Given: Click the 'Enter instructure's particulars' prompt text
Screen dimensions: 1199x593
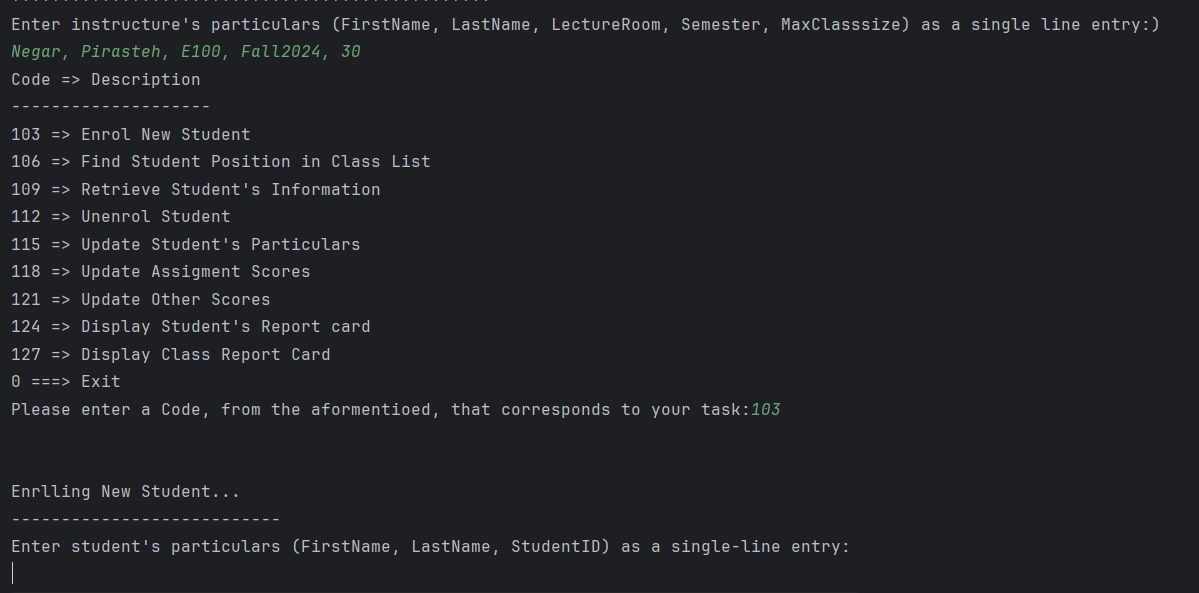Looking at the screenshot, I should point(586,24).
